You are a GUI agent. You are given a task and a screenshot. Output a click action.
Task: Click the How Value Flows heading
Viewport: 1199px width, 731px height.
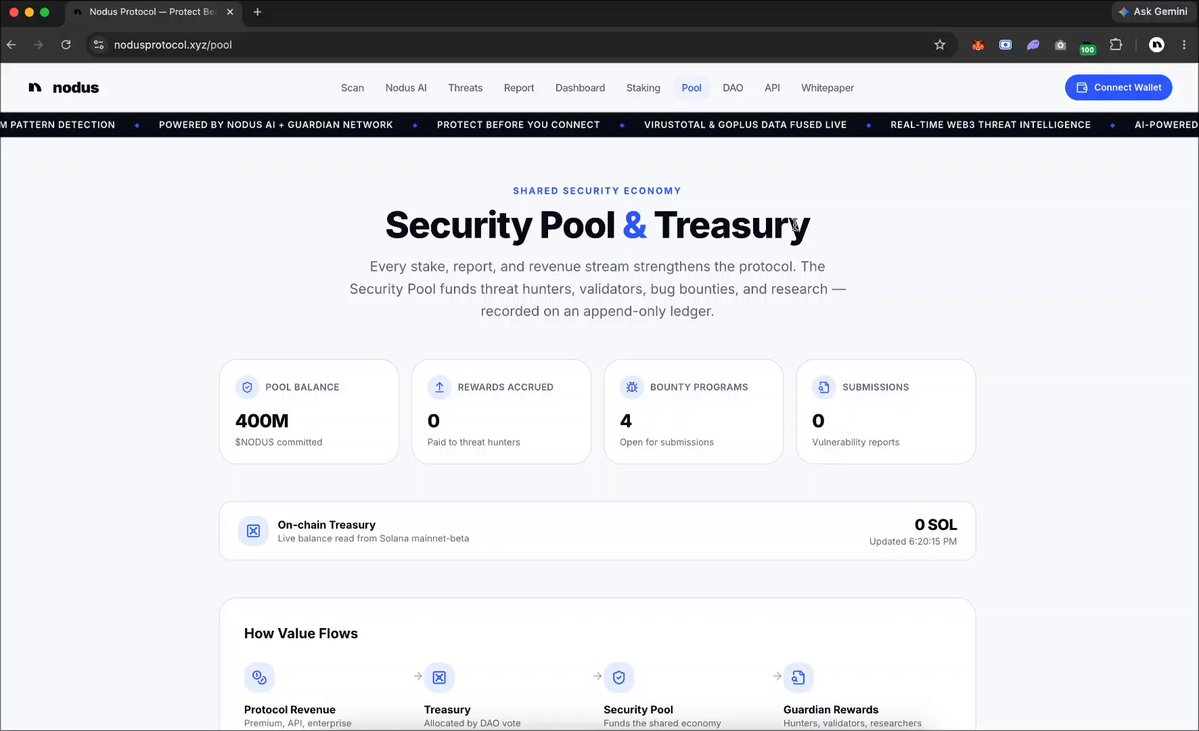coord(301,633)
